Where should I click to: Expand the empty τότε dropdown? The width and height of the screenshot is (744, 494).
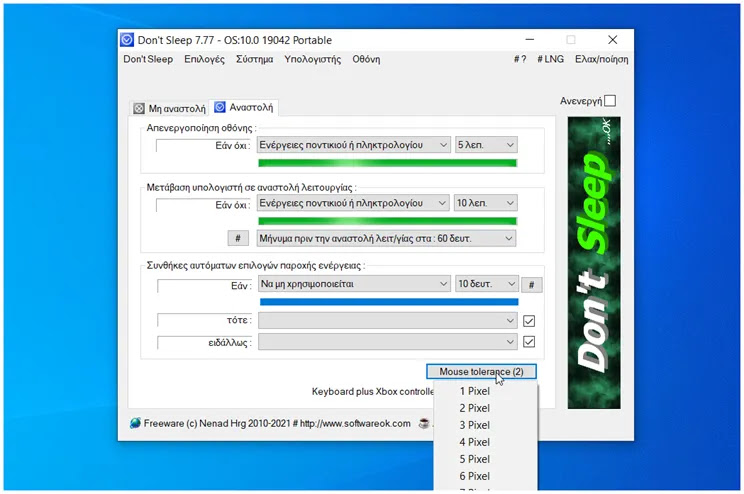click(388, 320)
